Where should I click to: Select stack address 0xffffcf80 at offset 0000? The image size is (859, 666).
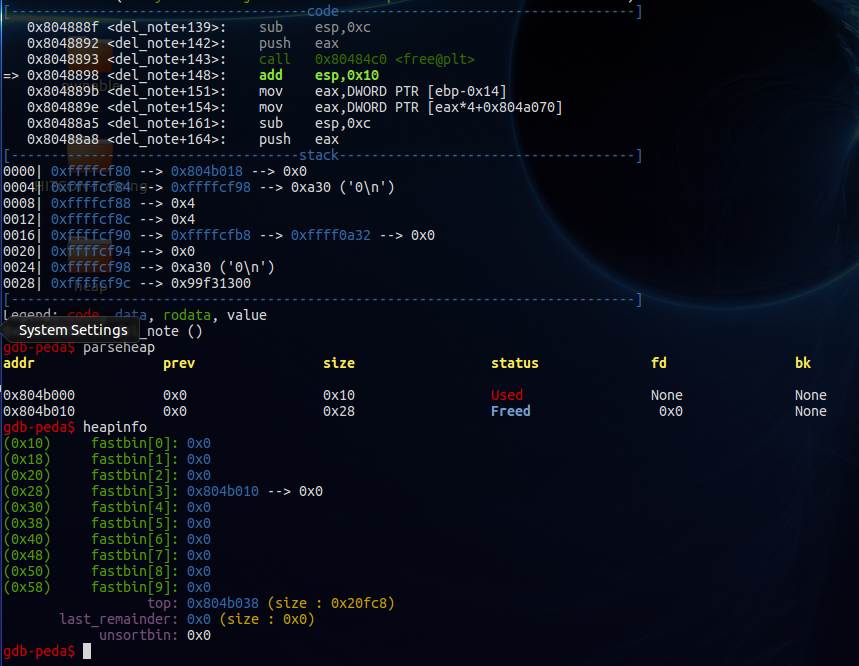(x=91, y=171)
